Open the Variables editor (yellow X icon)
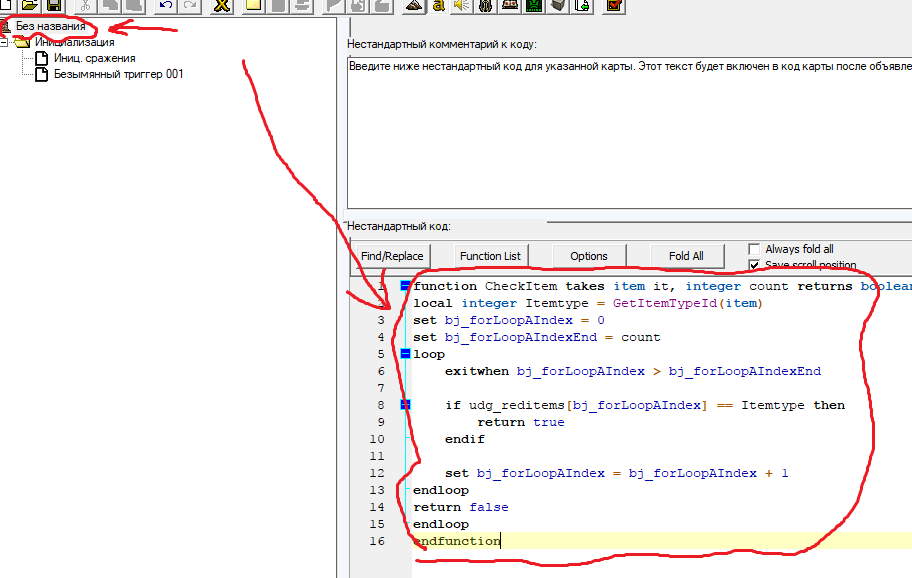The height and width of the screenshot is (578, 912). point(221,5)
